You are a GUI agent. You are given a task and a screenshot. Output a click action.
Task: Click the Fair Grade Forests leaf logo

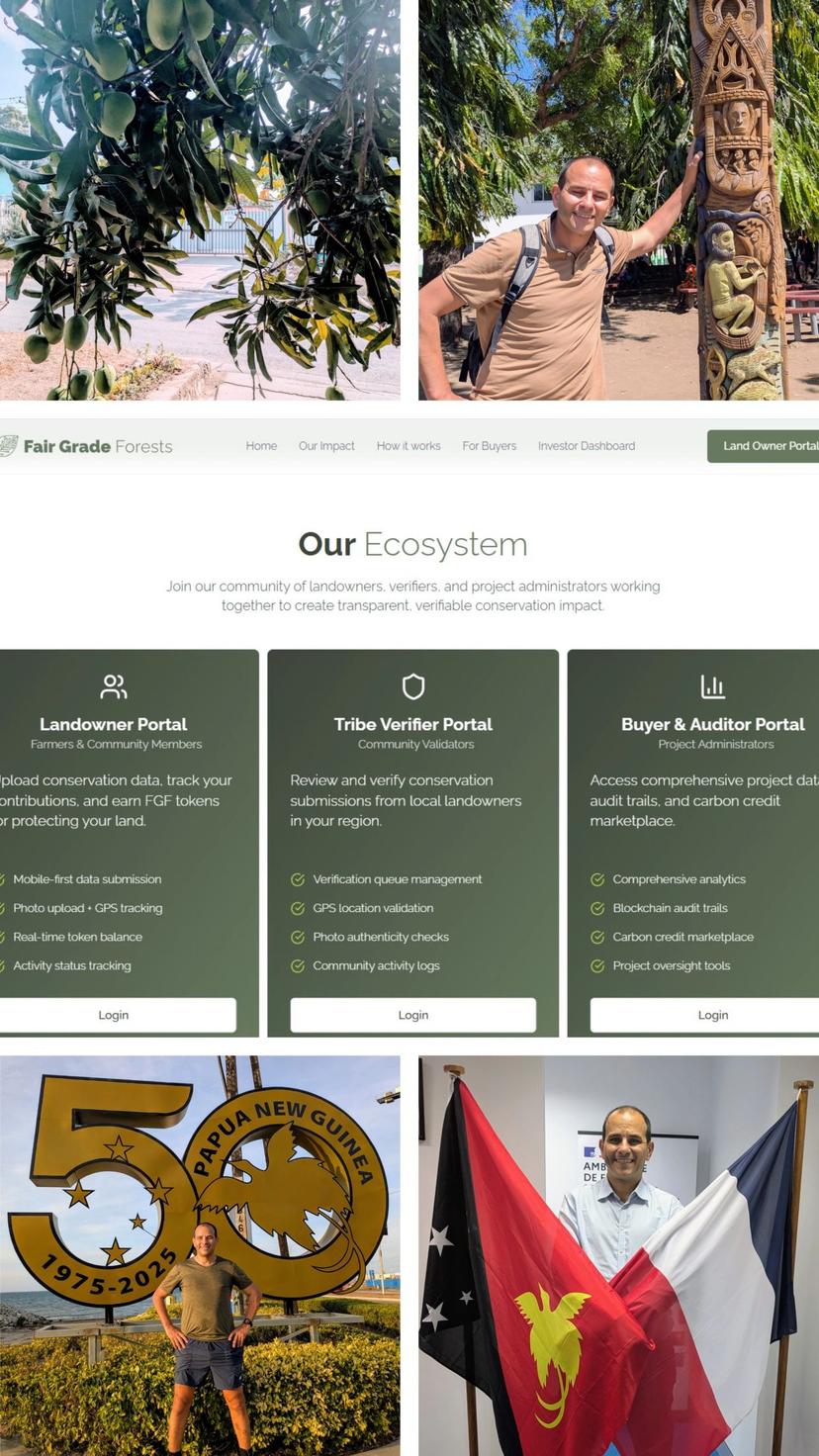coord(8,446)
